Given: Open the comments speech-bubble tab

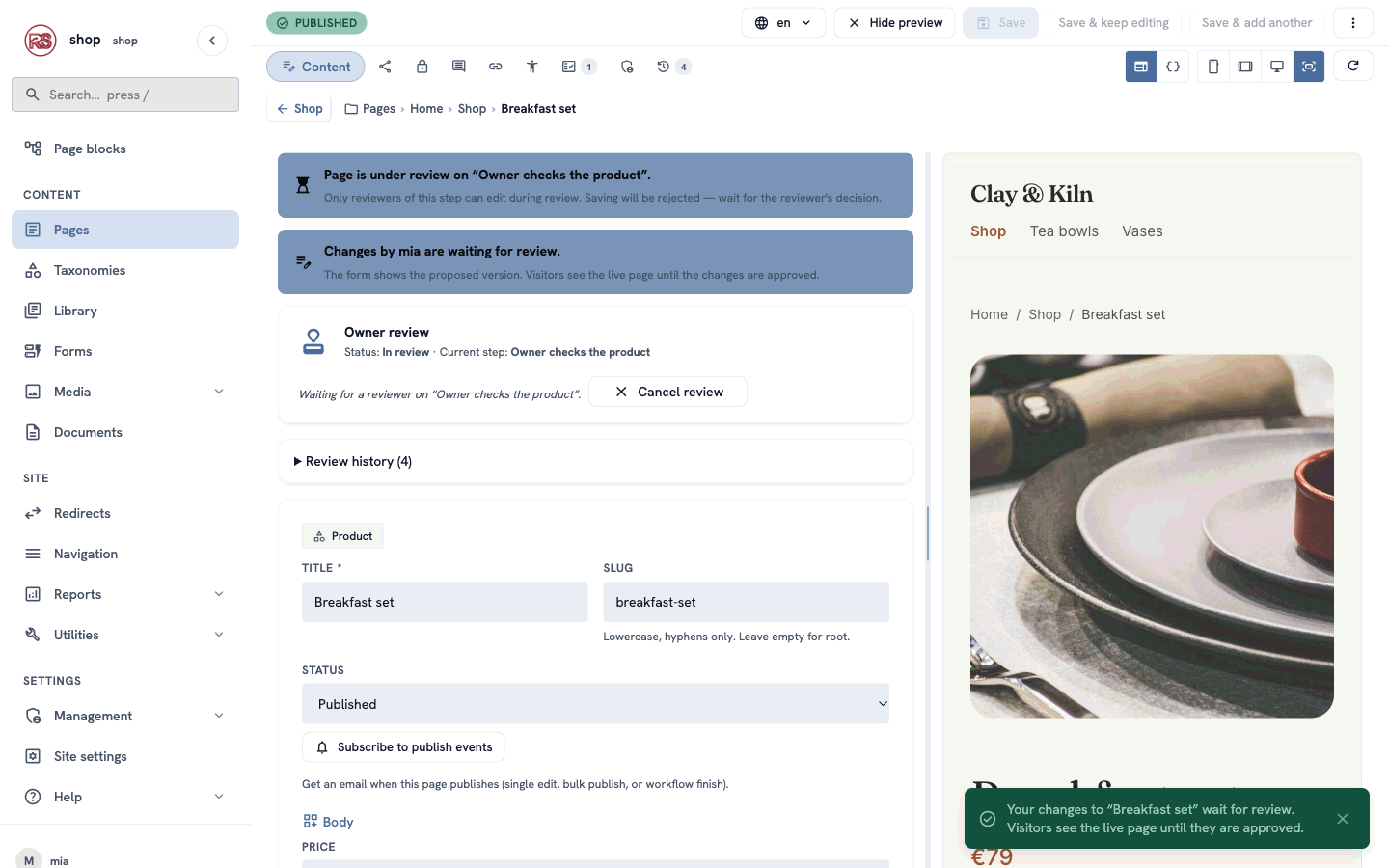Looking at the screenshot, I should coord(458,67).
